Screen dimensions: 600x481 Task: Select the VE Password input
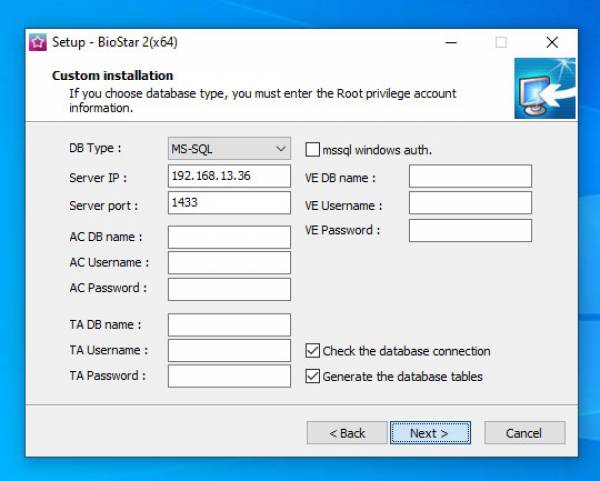point(470,231)
